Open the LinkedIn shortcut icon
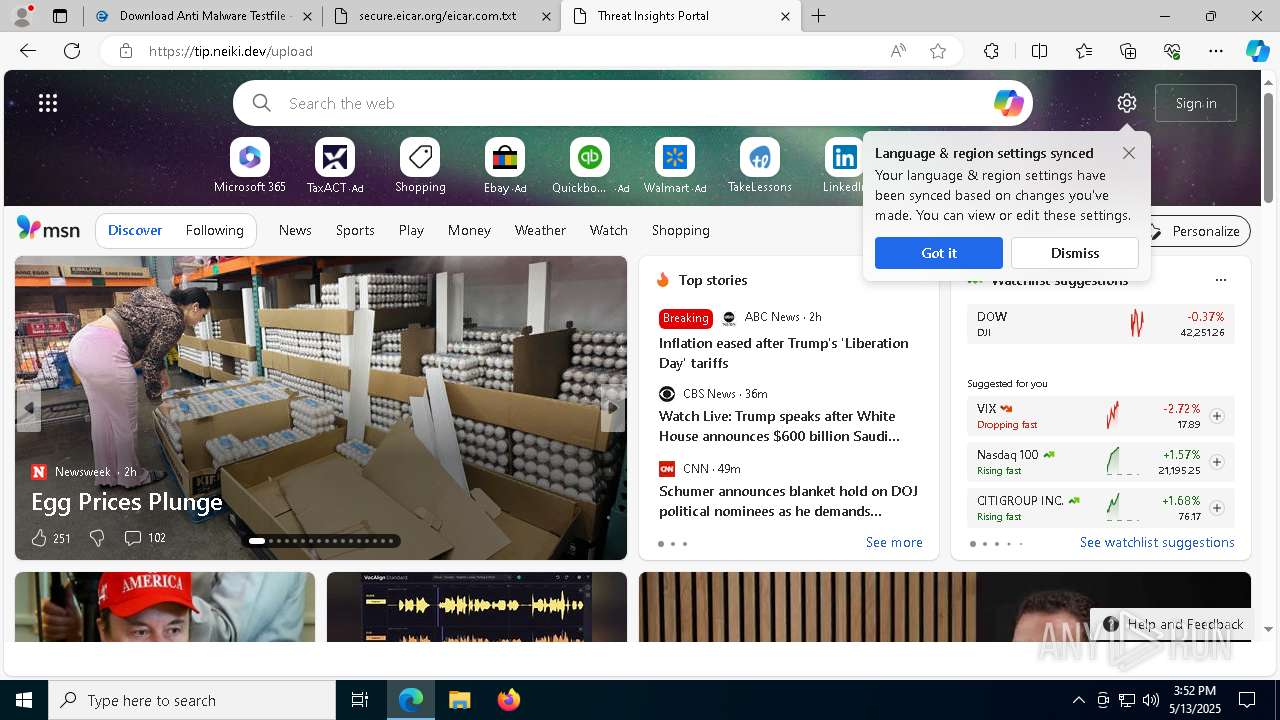The height and width of the screenshot is (720, 1280). [843, 158]
